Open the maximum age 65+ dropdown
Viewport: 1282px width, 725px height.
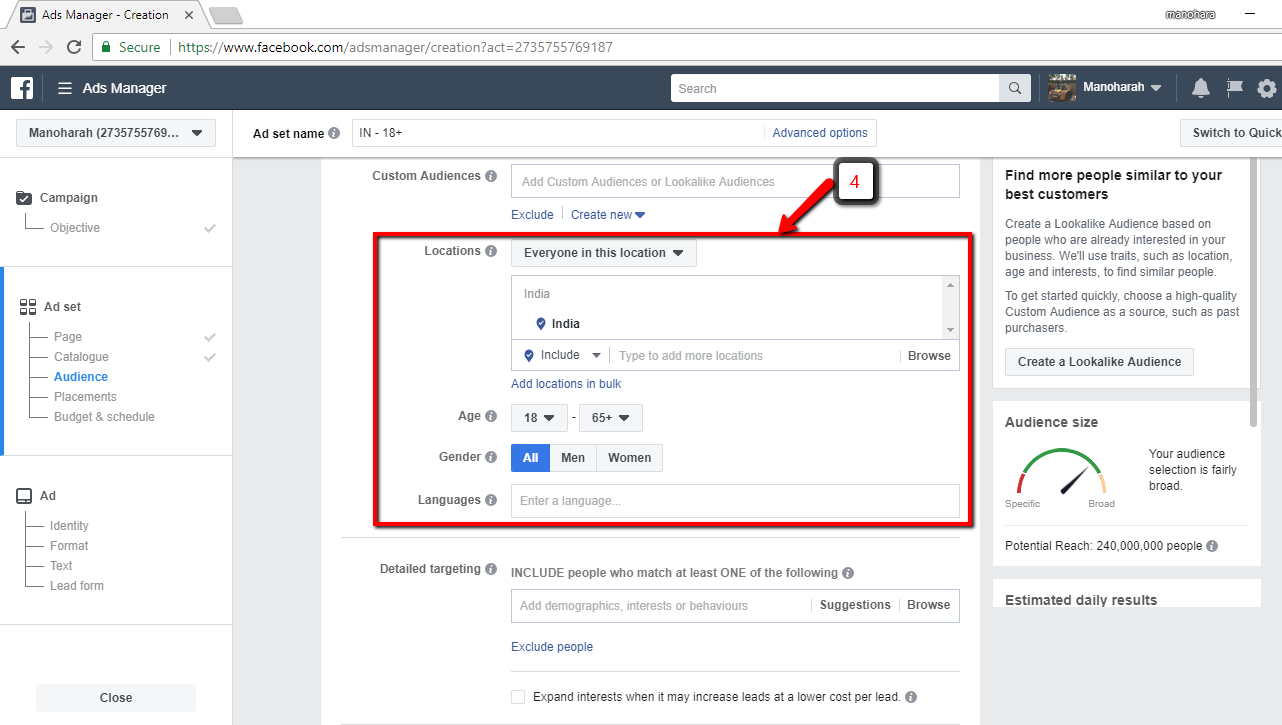611,418
